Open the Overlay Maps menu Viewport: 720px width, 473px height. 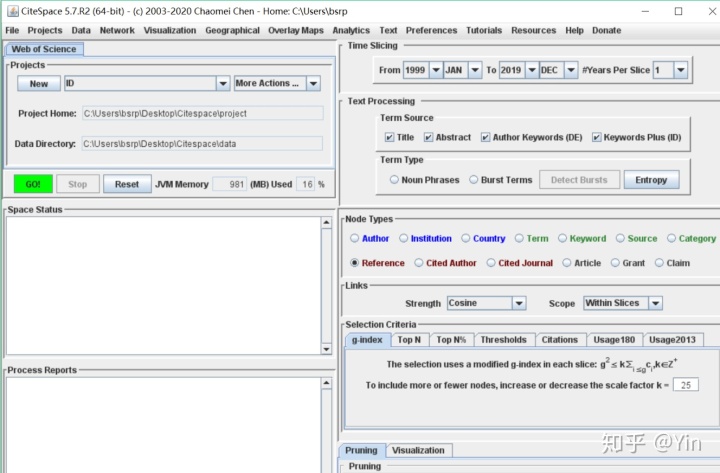tap(296, 30)
